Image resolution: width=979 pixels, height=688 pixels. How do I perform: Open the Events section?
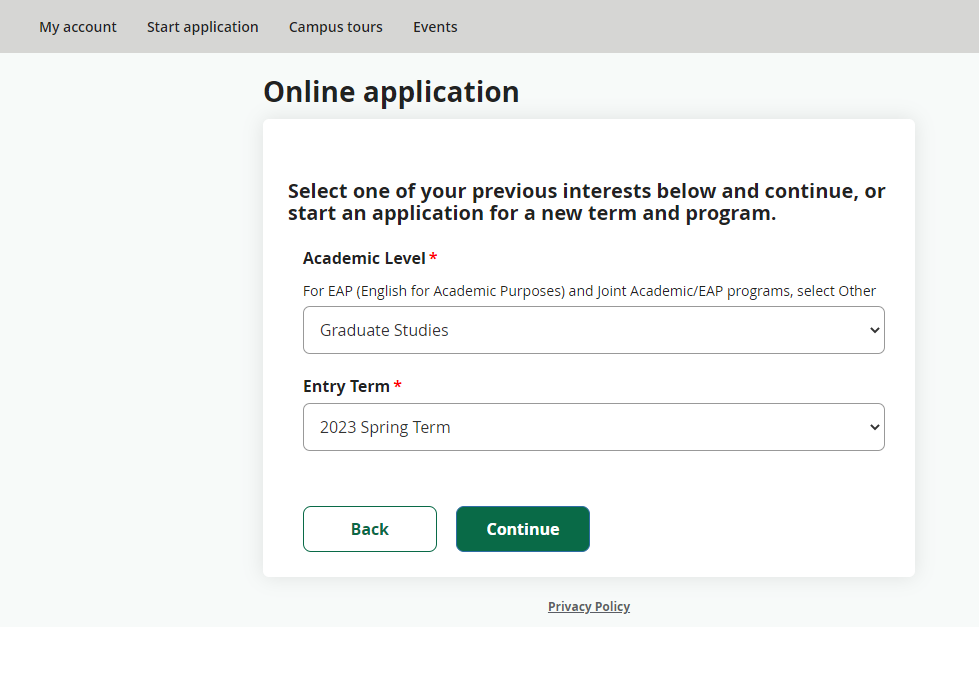(434, 26)
